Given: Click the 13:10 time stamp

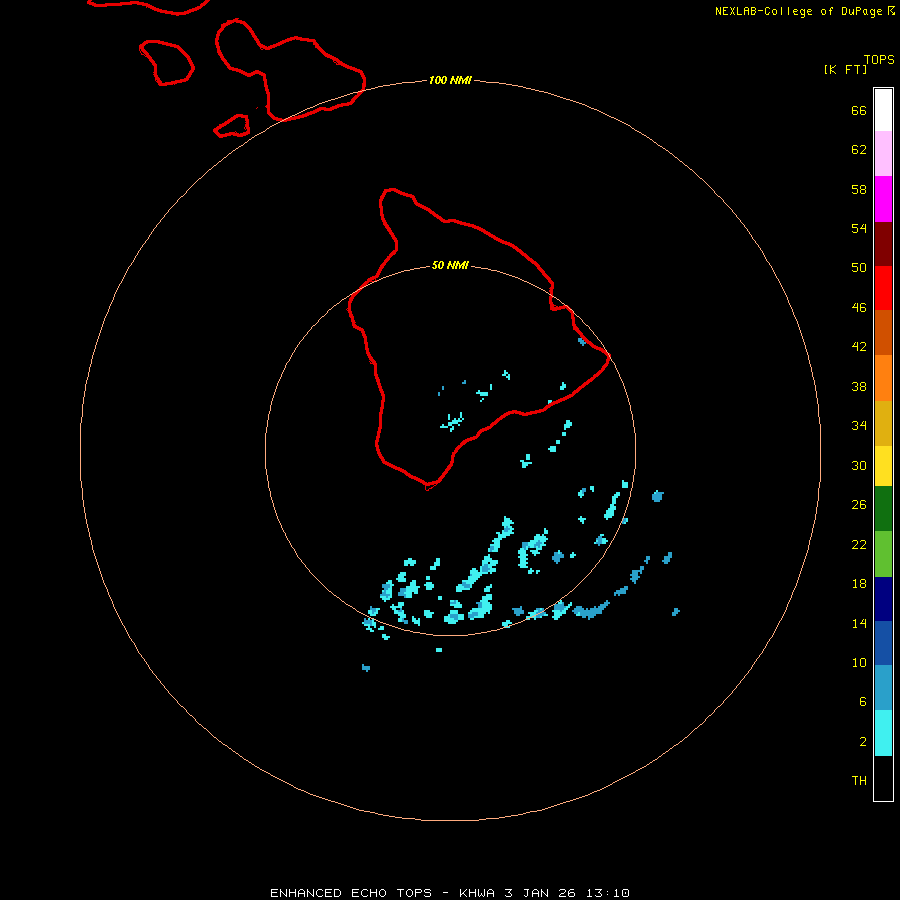Looking at the screenshot, I should 608,893.
